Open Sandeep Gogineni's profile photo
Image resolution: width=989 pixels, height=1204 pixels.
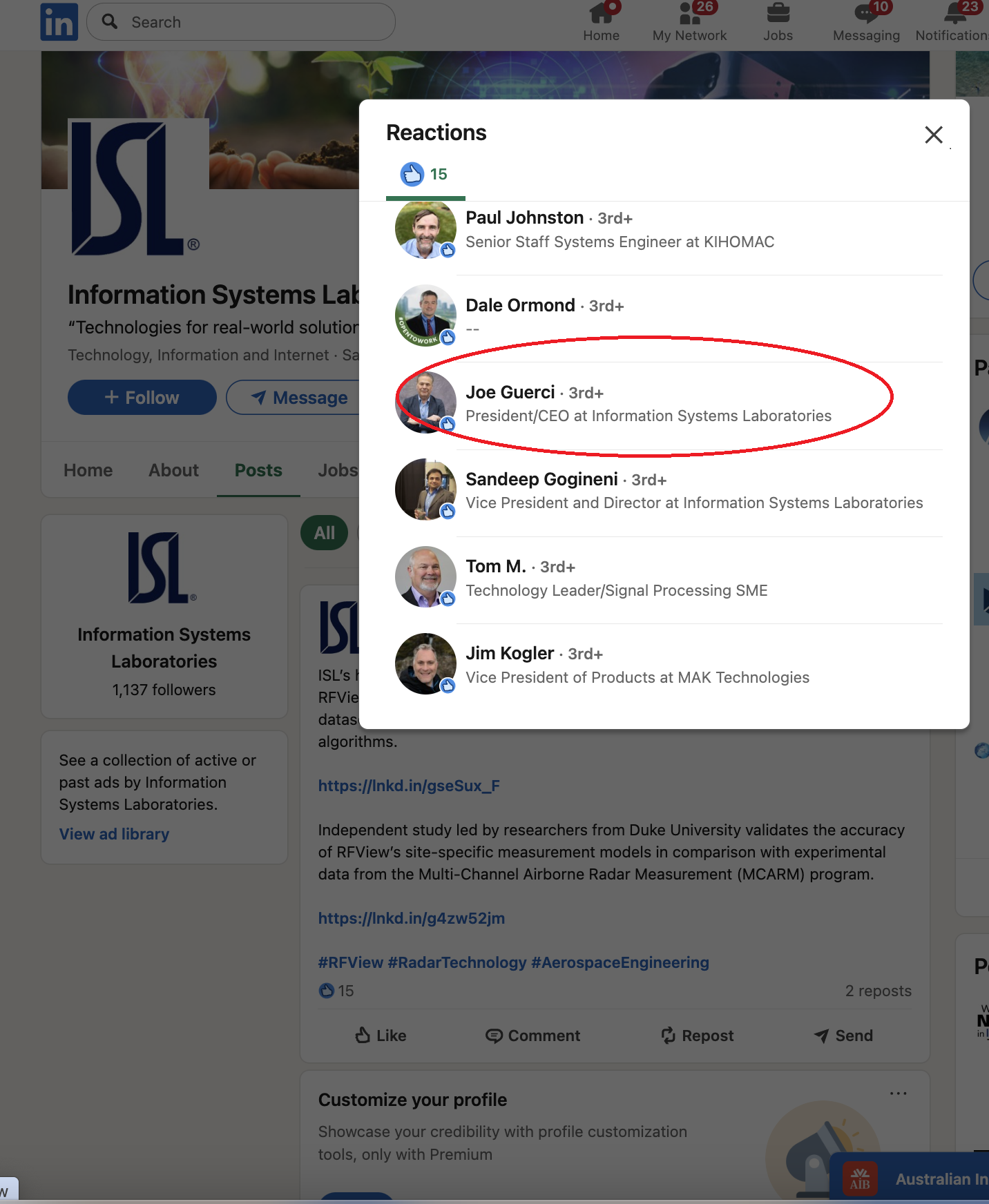pos(425,489)
